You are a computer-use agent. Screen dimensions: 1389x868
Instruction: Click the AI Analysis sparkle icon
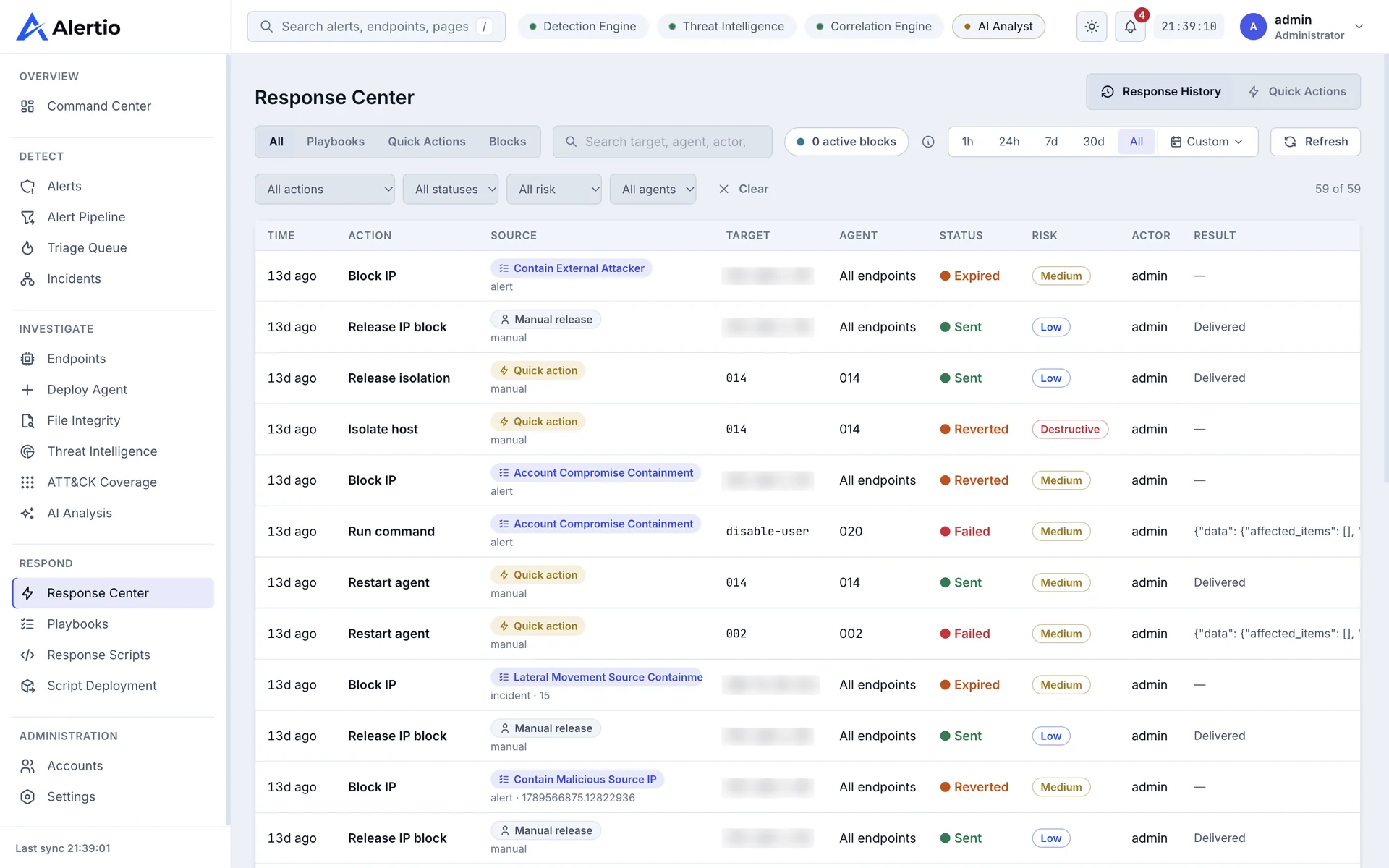click(x=27, y=514)
